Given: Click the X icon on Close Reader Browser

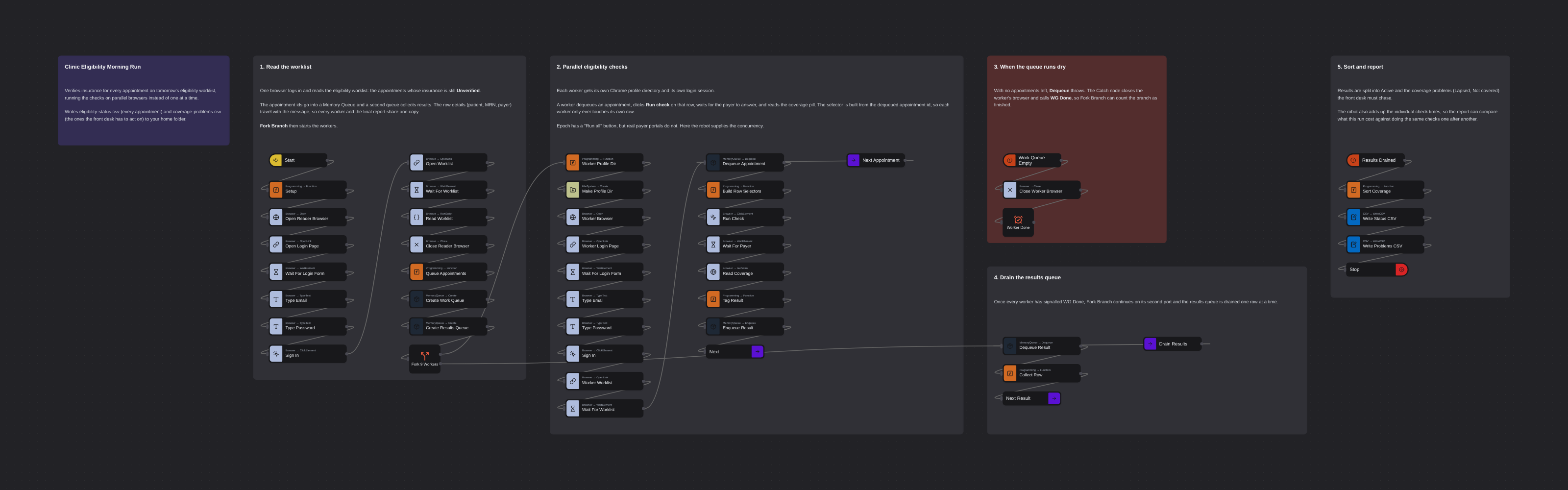Looking at the screenshot, I should (416, 245).
